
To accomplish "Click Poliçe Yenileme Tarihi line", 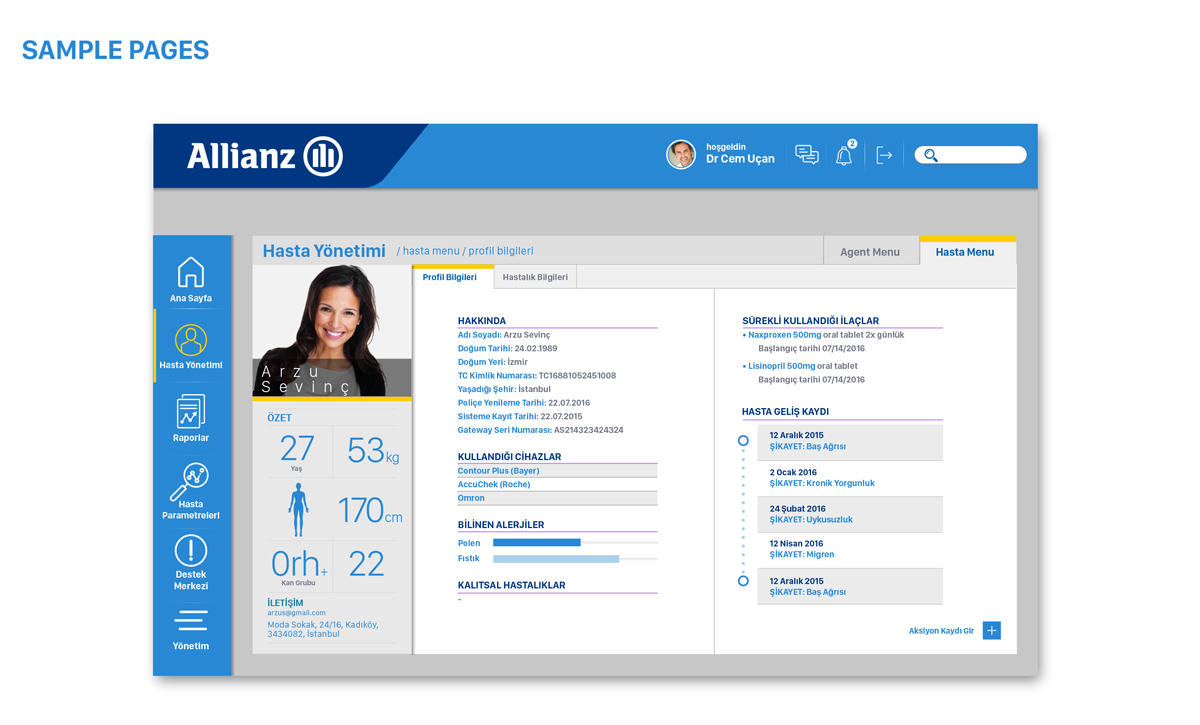I will 524,403.
